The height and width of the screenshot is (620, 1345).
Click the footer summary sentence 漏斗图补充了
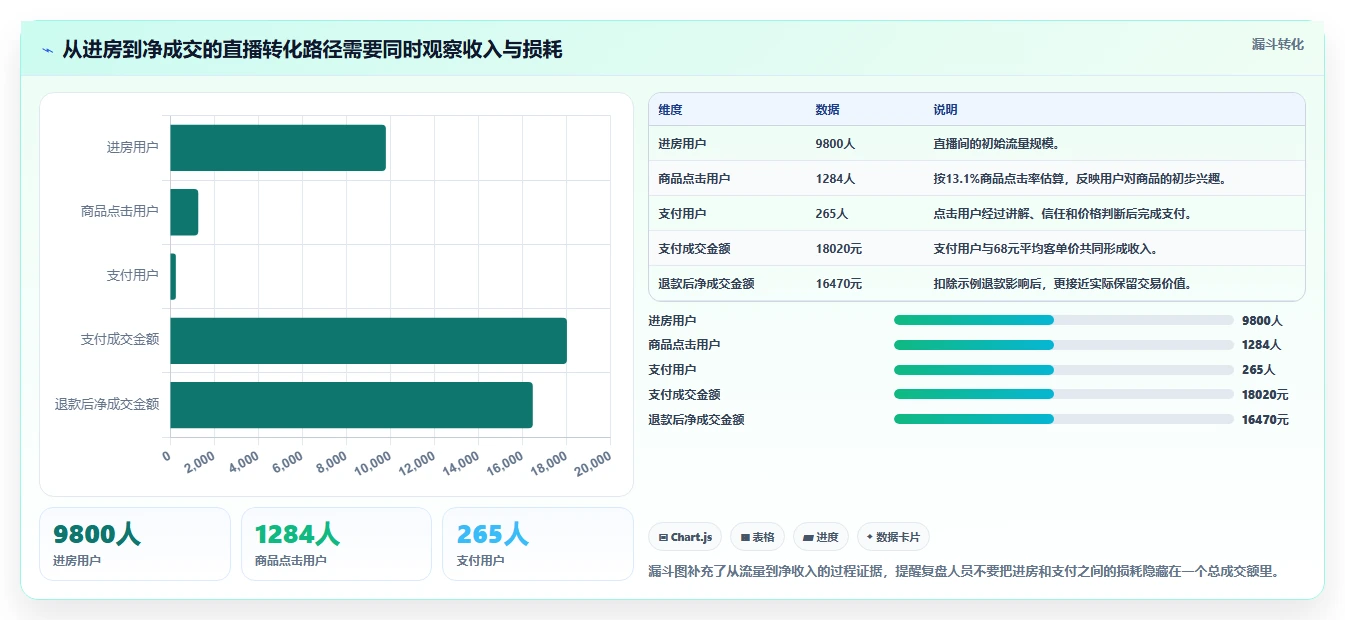[964, 572]
